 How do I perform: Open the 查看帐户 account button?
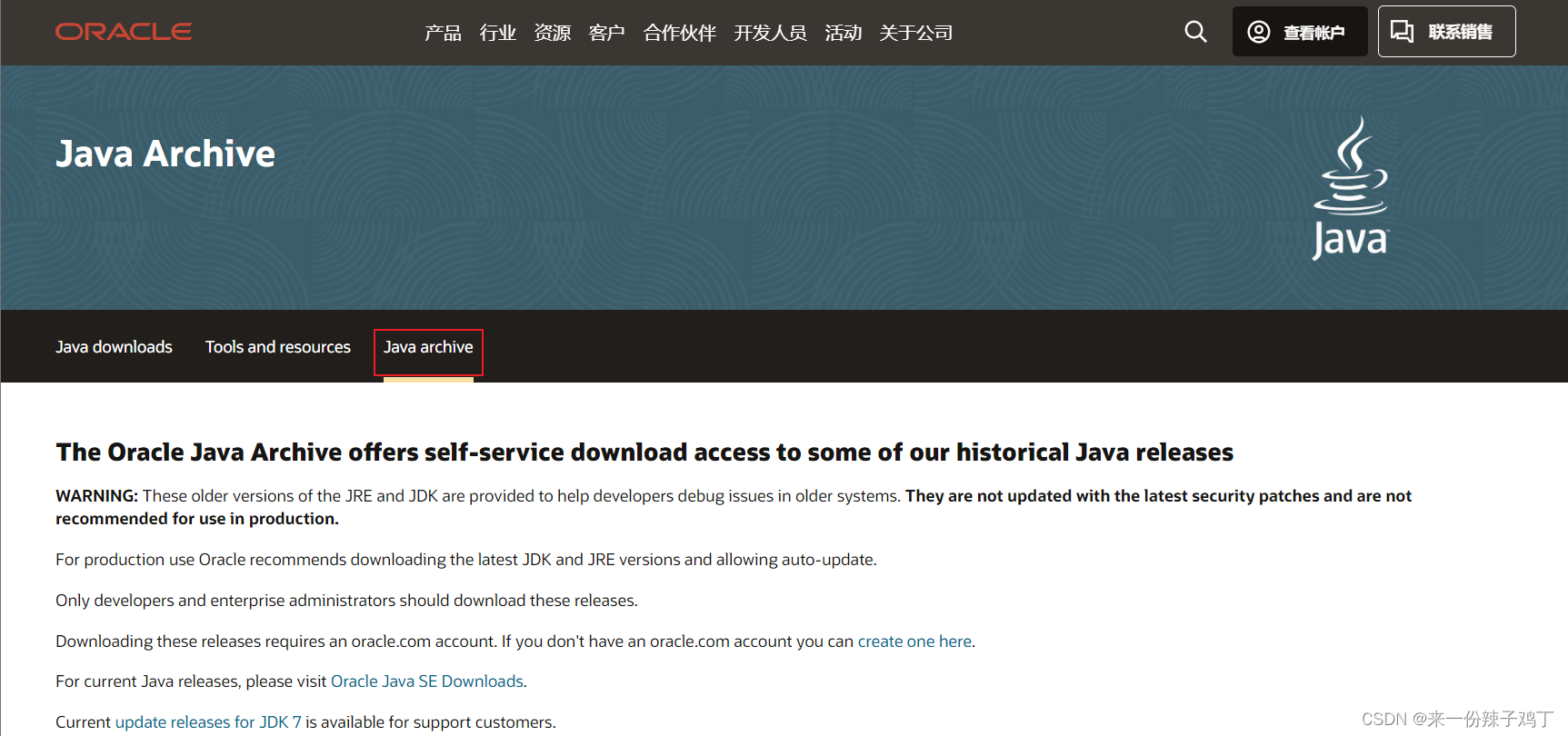pos(1300,32)
